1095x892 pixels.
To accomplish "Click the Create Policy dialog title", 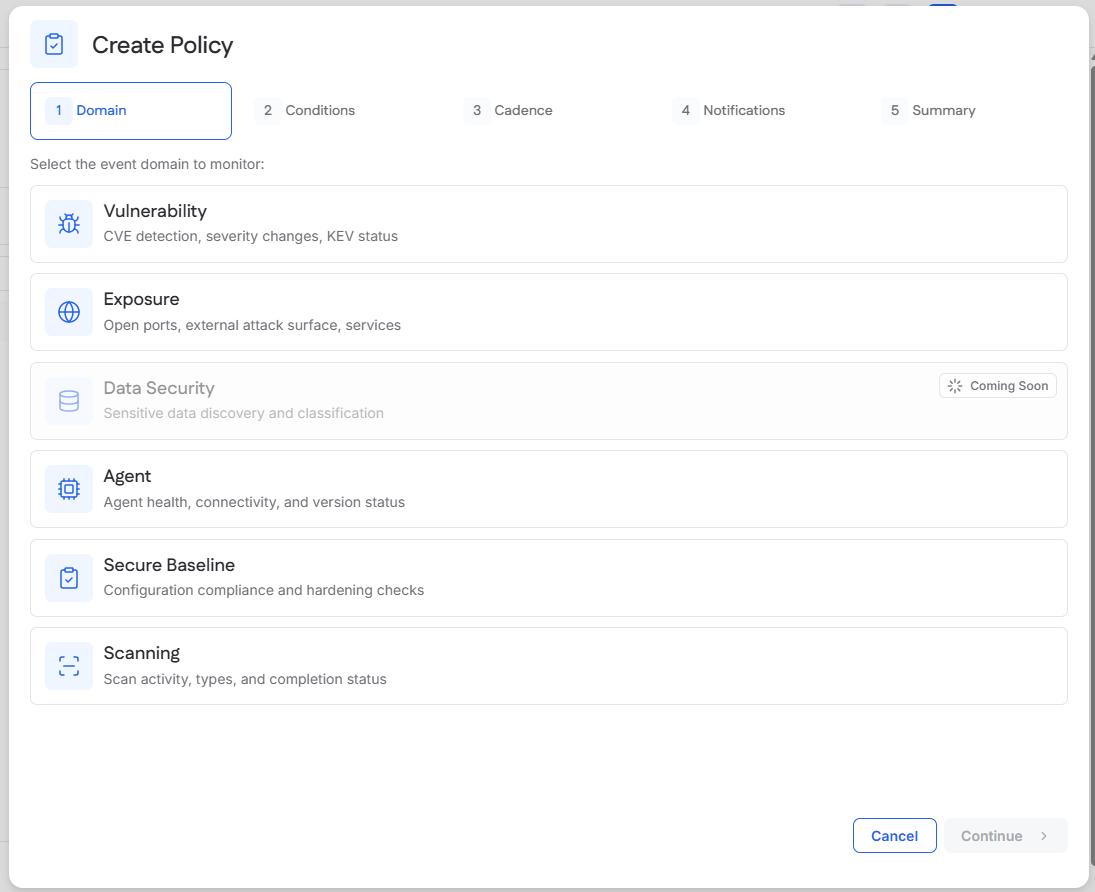I will click(x=163, y=45).
